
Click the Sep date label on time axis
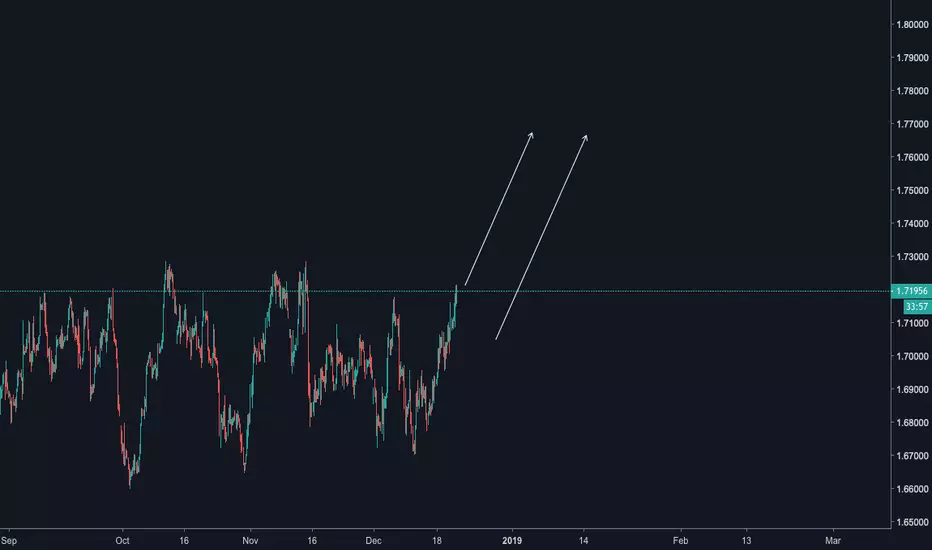(x=9, y=540)
